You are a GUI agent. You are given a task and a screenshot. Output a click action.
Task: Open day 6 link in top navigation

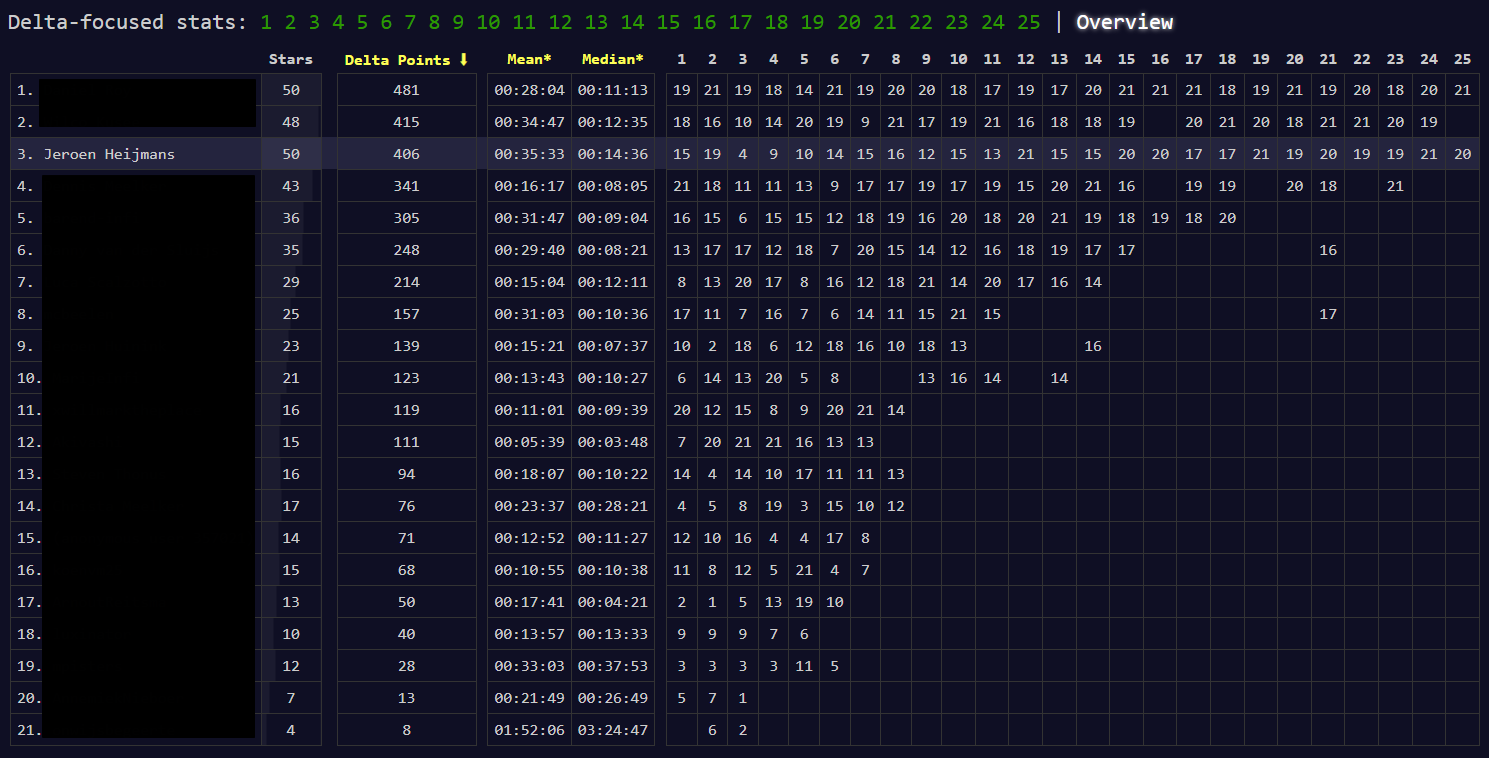pyautogui.click(x=386, y=22)
